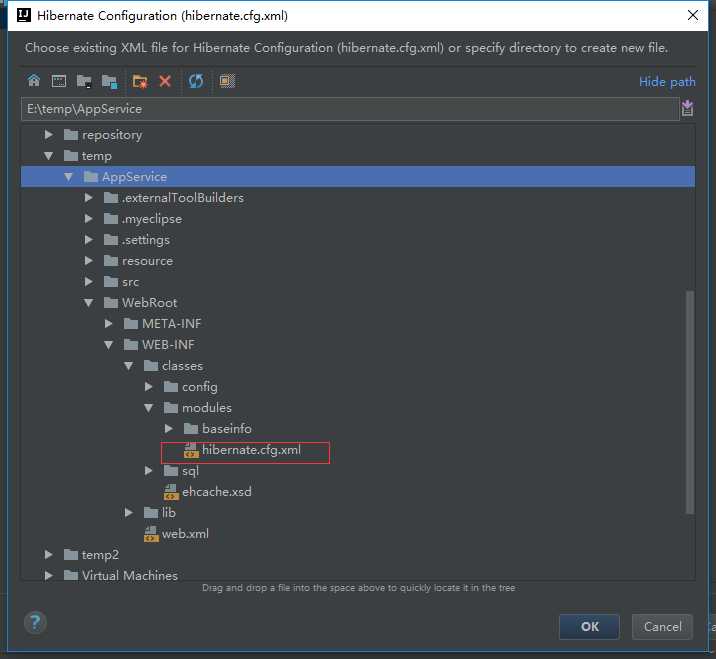Viewport: 716px width, 659px height.
Task: Click the AppService folder icon
Action: click(91, 177)
